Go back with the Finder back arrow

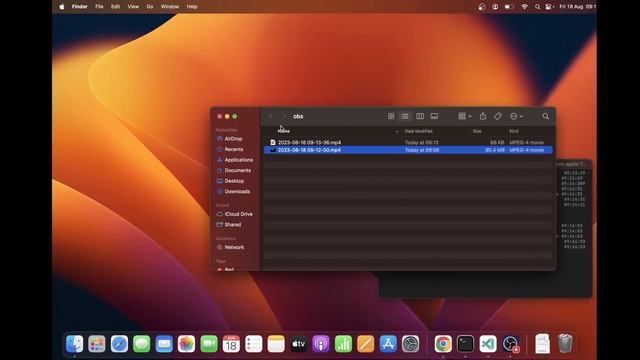(270, 116)
